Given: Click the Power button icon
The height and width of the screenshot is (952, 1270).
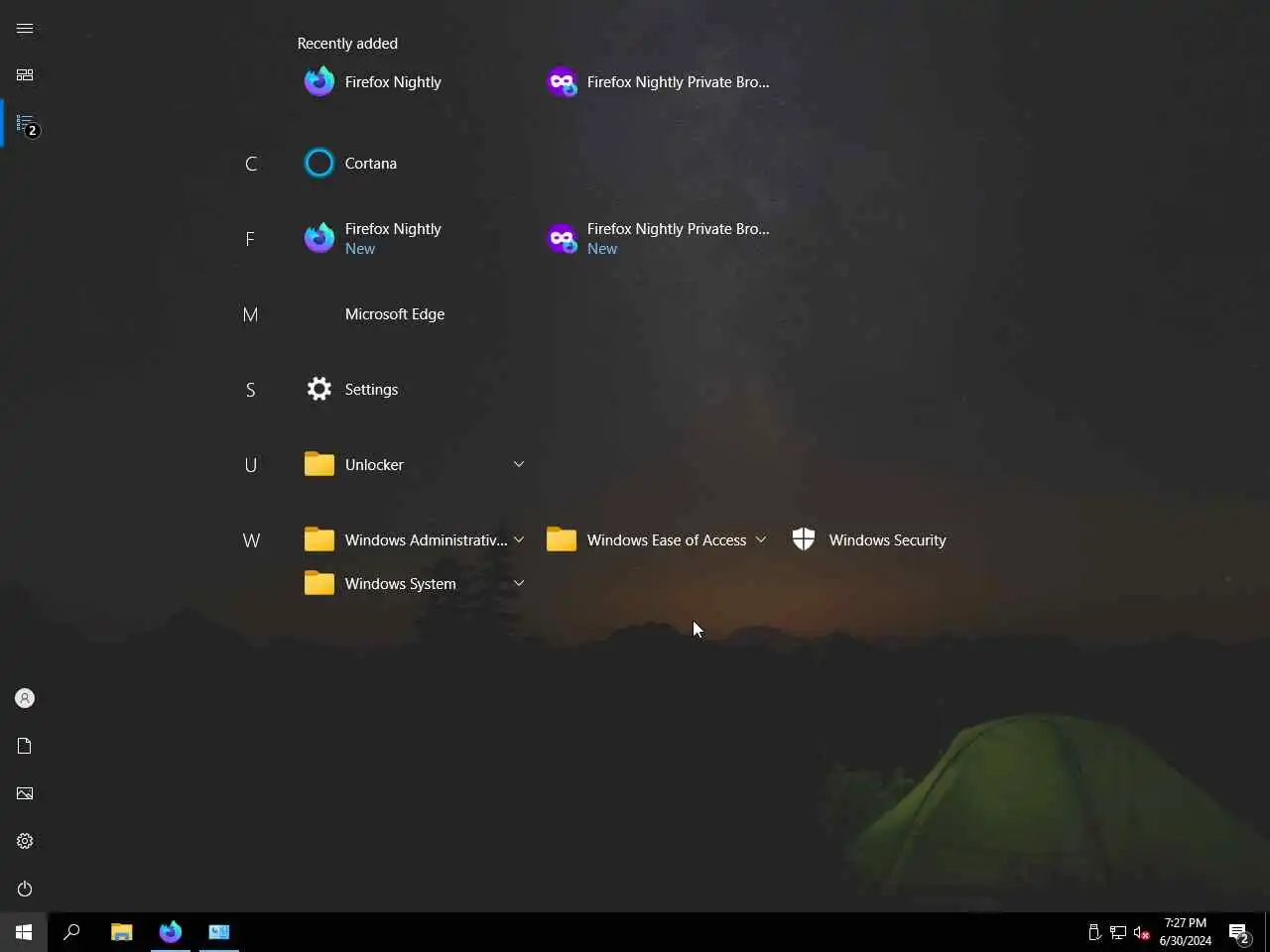Looking at the screenshot, I should [x=25, y=889].
